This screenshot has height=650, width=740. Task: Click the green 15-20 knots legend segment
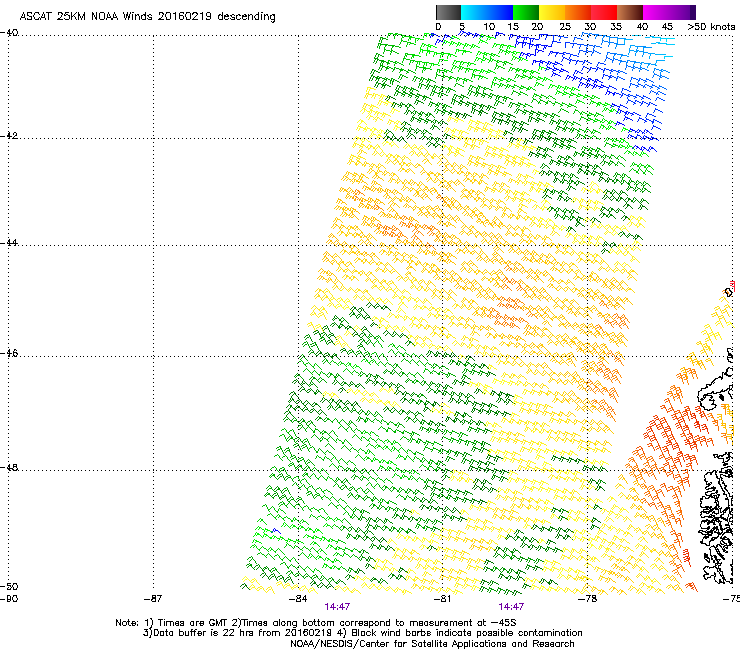click(x=526, y=12)
